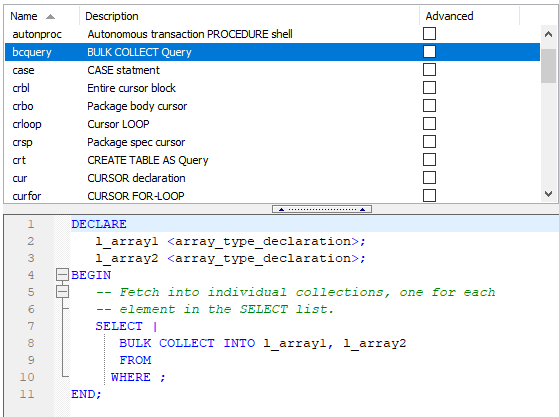Click the 'BULK COLLECT Query' description
The width and height of the screenshot is (559, 417).
tap(139, 52)
